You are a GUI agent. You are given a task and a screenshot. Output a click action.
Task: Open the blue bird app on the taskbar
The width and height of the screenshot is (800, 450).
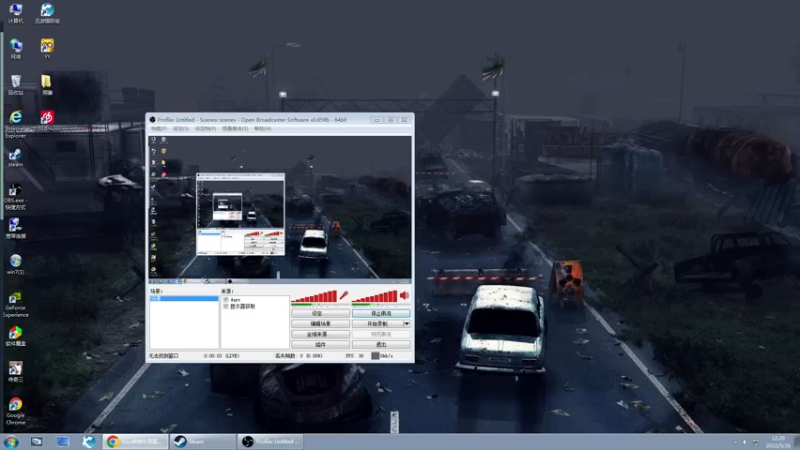coord(89,442)
